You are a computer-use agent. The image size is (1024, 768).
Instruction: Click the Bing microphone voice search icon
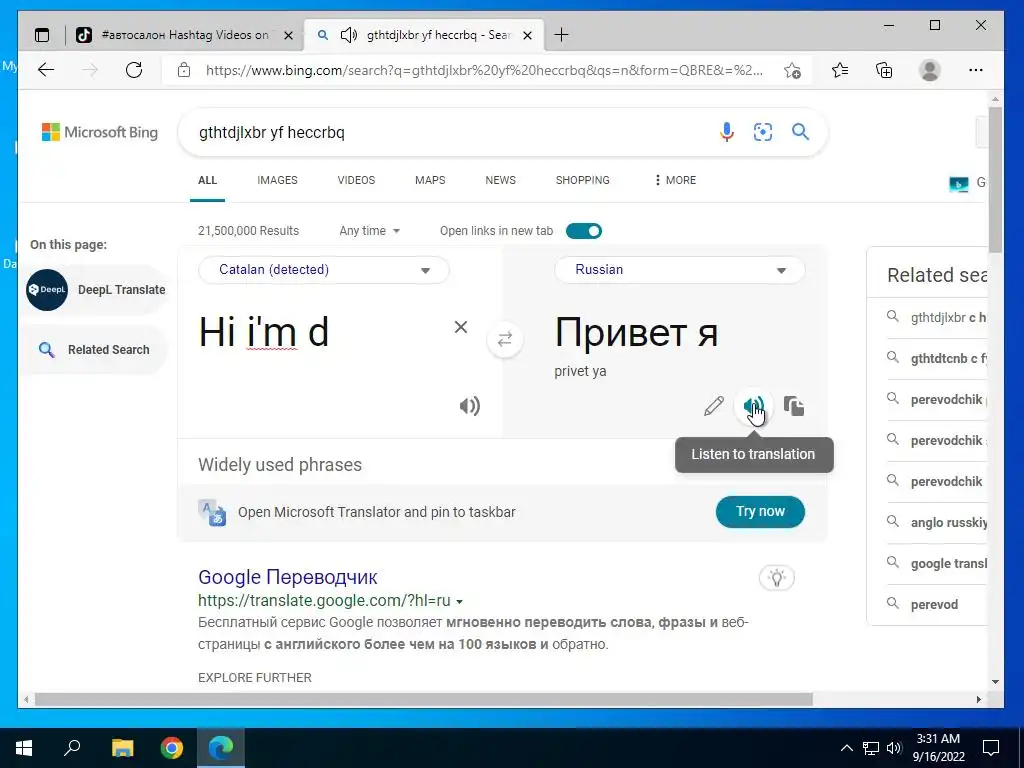coord(726,132)
